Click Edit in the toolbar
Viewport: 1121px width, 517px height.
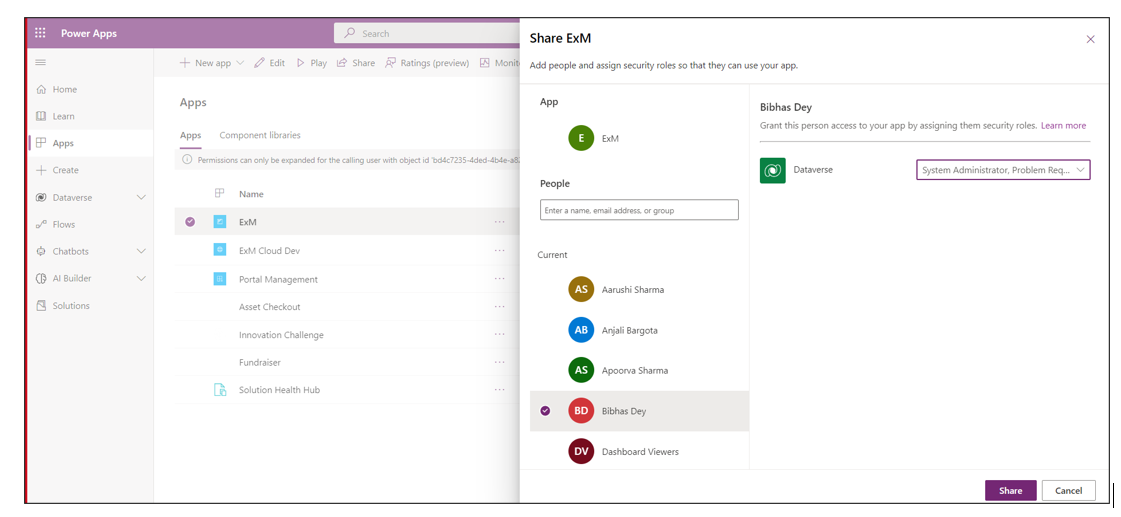(270, 63)
